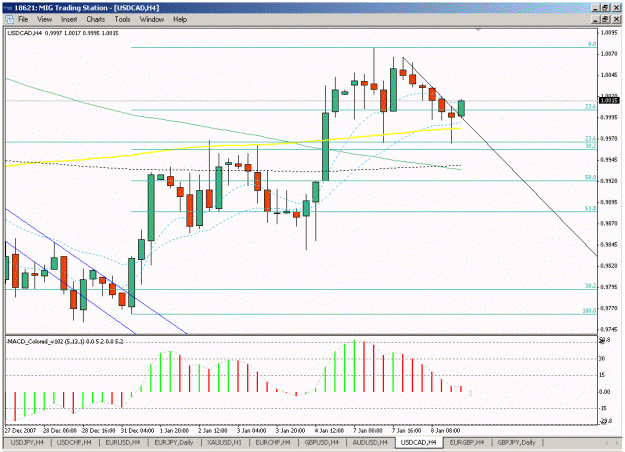The image size is (625, 452).
Task: Click the 27 Dec 2007 time axis label
Action: [20, 430]
